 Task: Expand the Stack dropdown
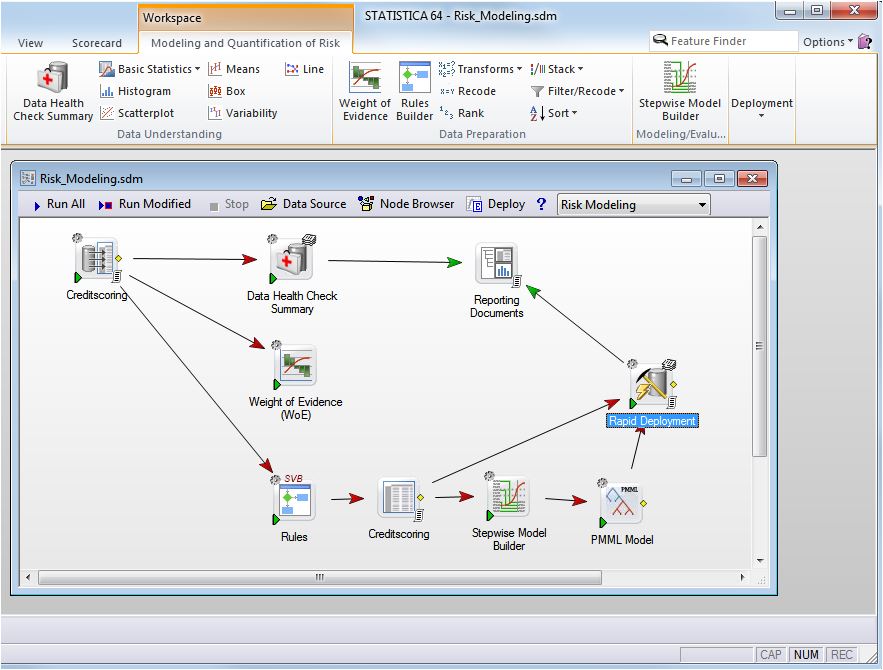556,69
